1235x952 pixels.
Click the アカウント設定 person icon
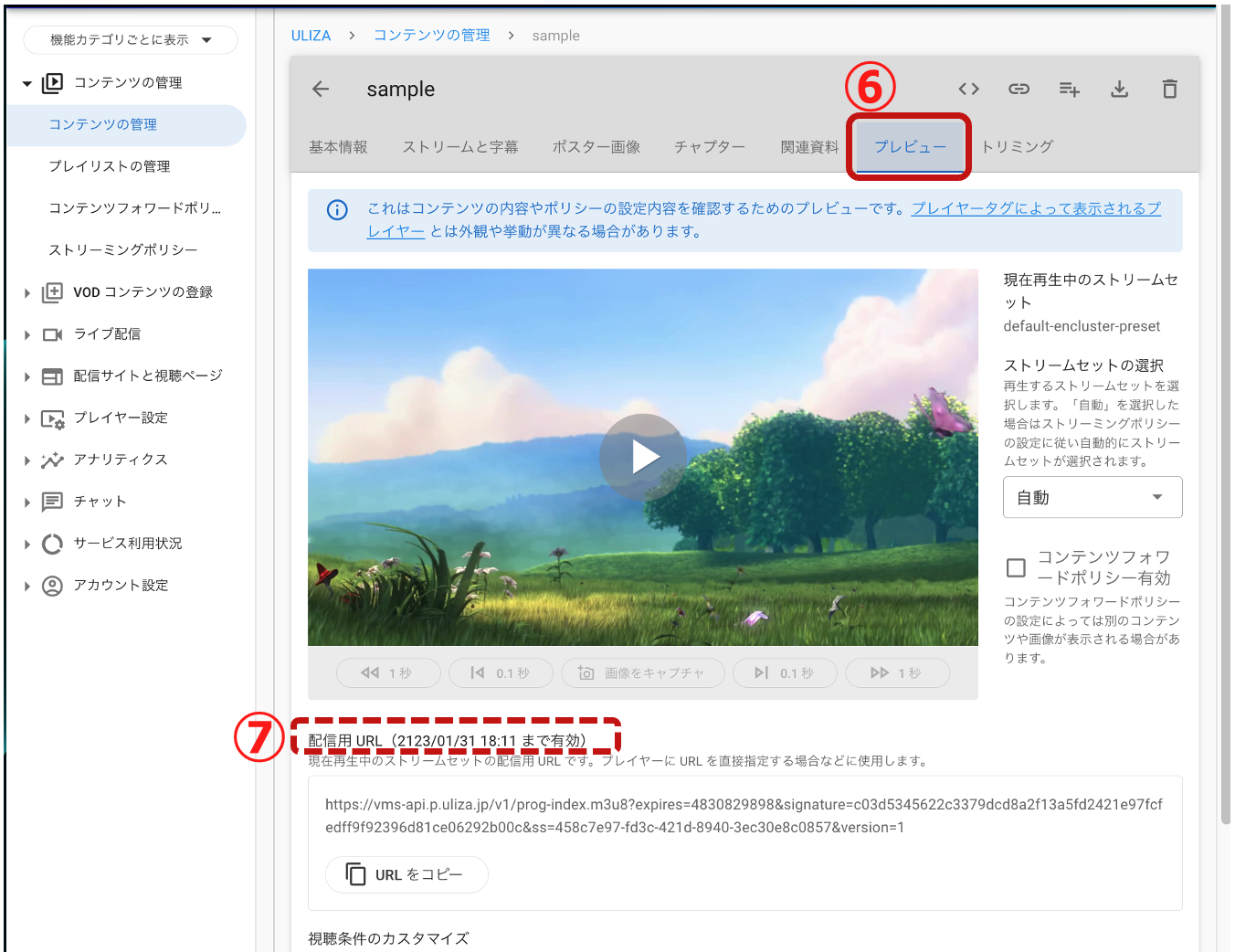coord(52,586)
